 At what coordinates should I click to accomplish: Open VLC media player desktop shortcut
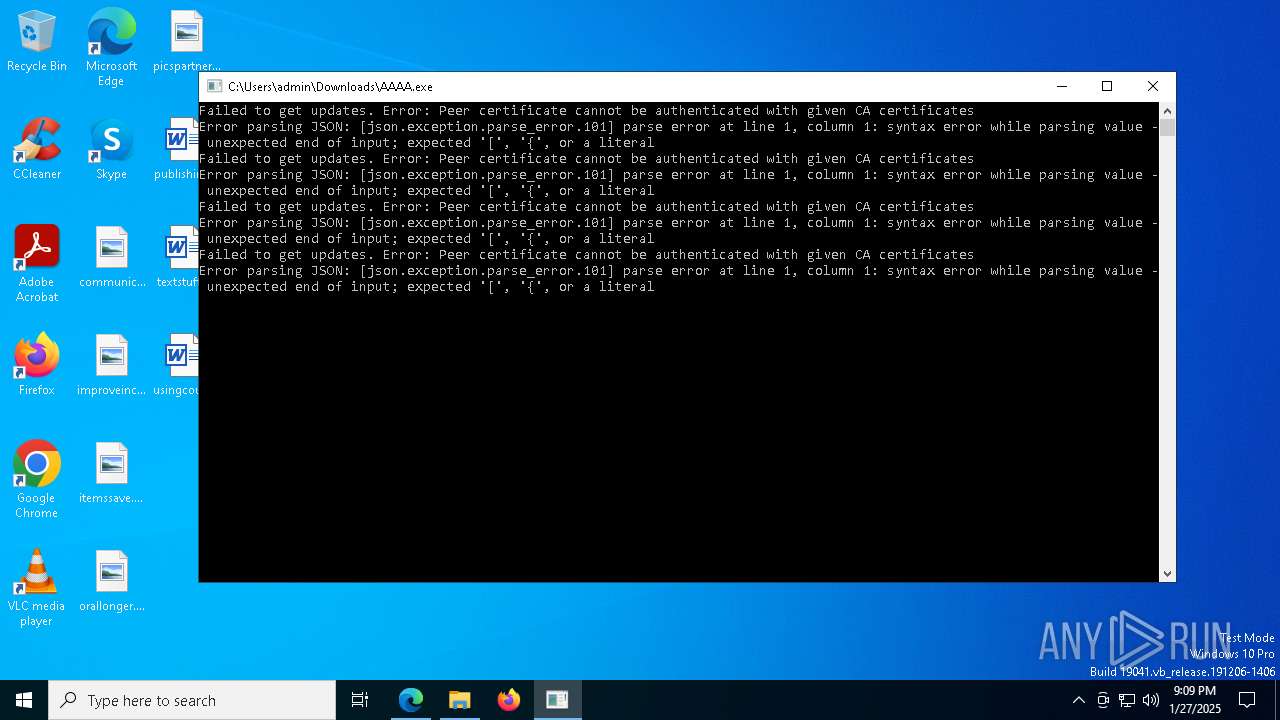(x=37, y=588)
